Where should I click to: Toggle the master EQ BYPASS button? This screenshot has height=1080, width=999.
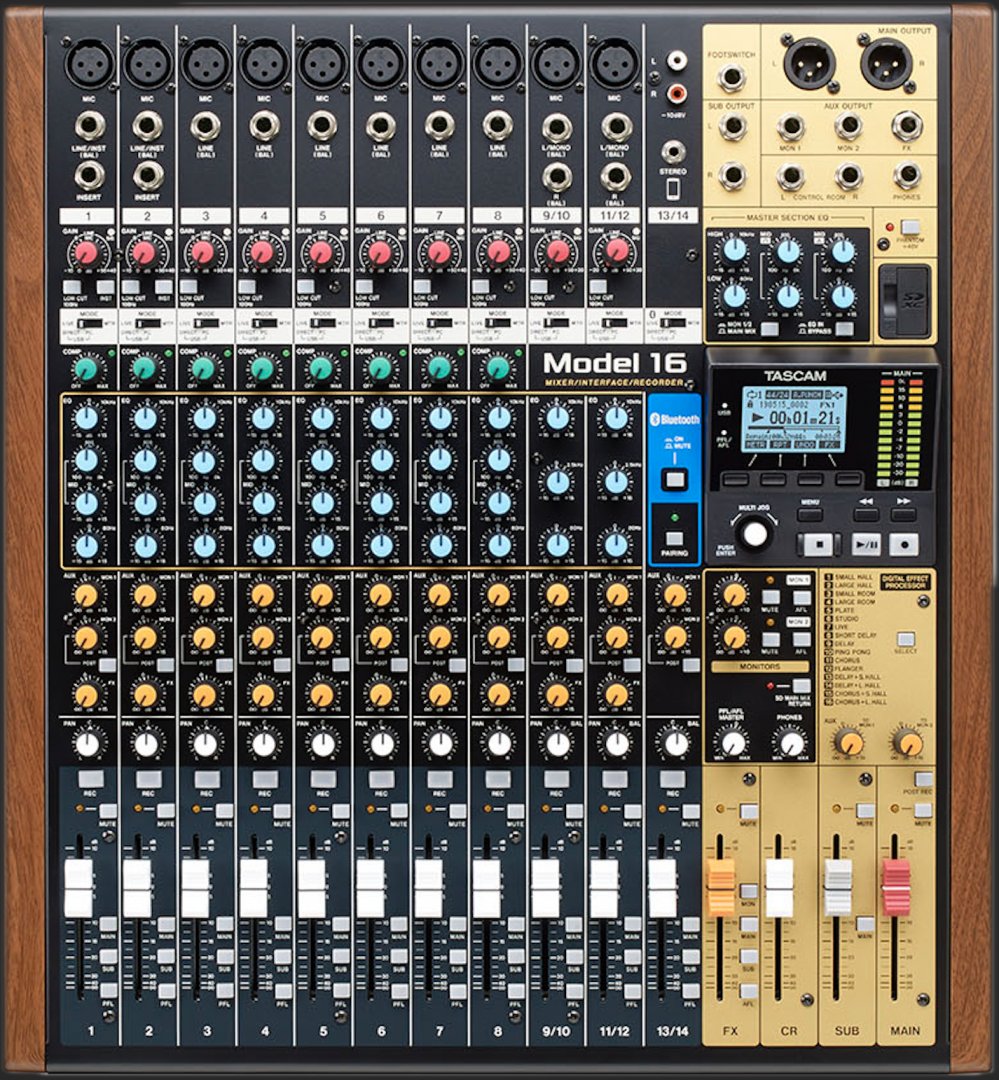point(844,329)
